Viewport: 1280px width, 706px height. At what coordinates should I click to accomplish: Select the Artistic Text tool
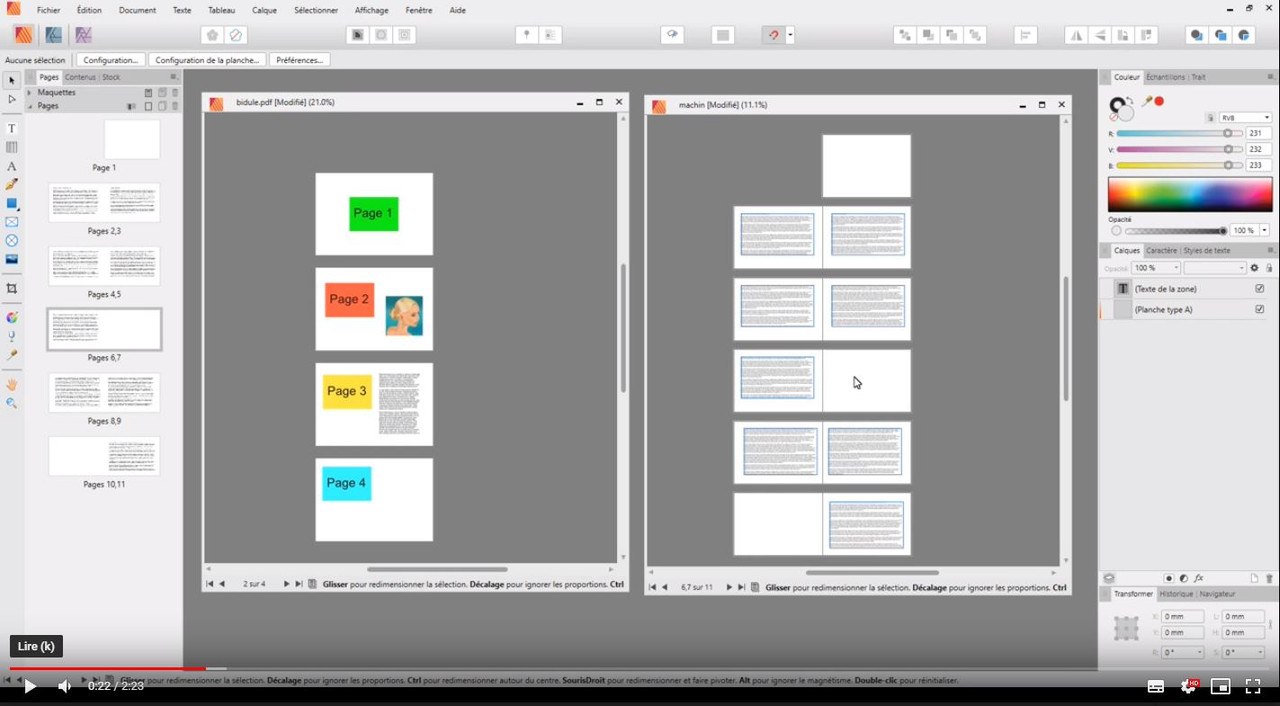click(12, 166)
